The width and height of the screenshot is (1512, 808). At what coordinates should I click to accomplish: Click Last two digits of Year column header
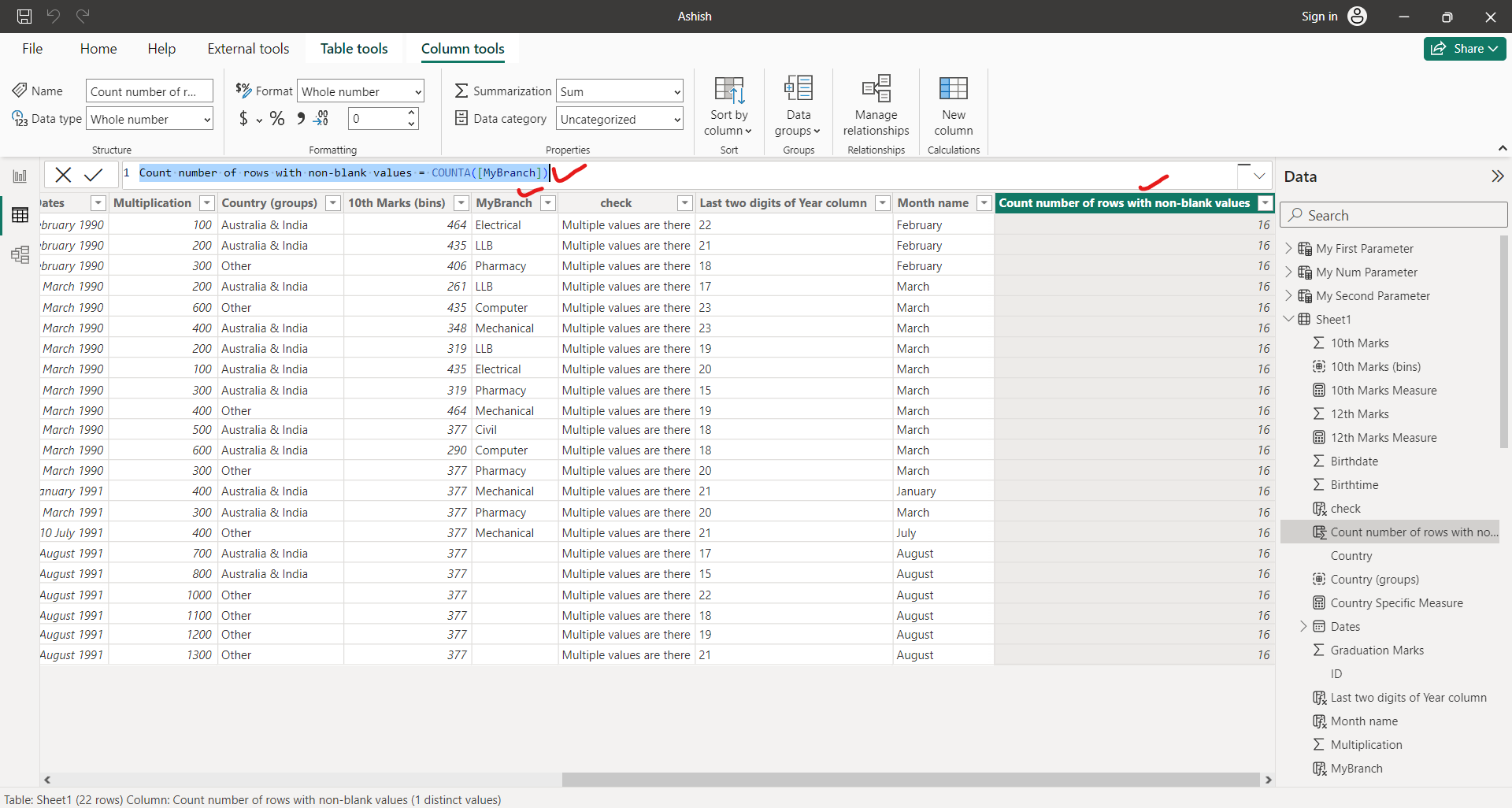click(783, 203)
